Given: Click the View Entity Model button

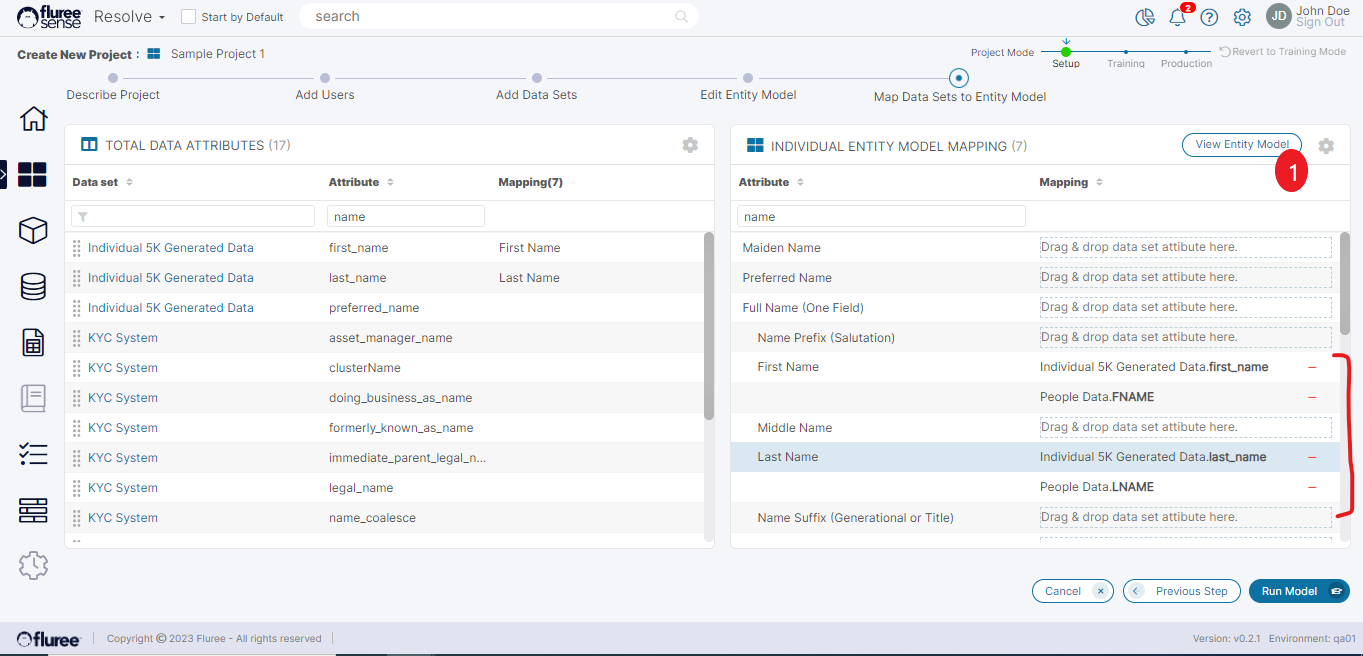Looking at the screenshot, I should (x=1241, y=144).
